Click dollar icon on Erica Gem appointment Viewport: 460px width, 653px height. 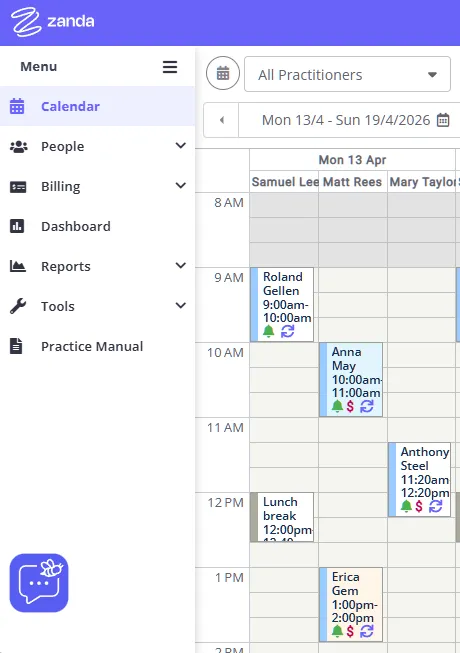pyautogui.click(x=350, y=631)
